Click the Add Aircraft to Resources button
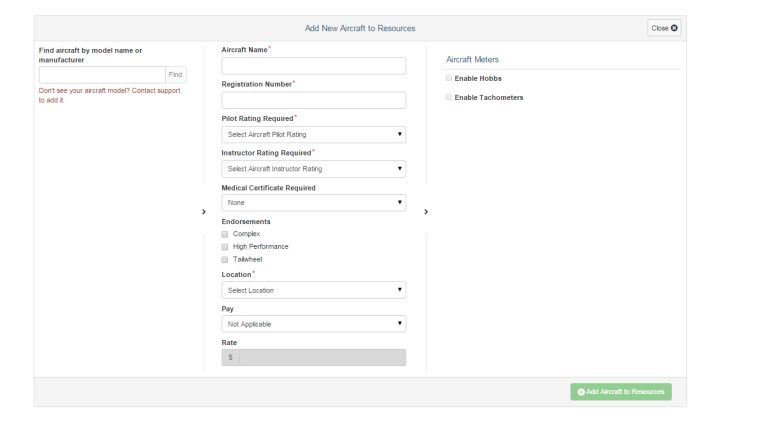Image resolution: width=780 pixels, height=424 pixels. tap(621, 392)
